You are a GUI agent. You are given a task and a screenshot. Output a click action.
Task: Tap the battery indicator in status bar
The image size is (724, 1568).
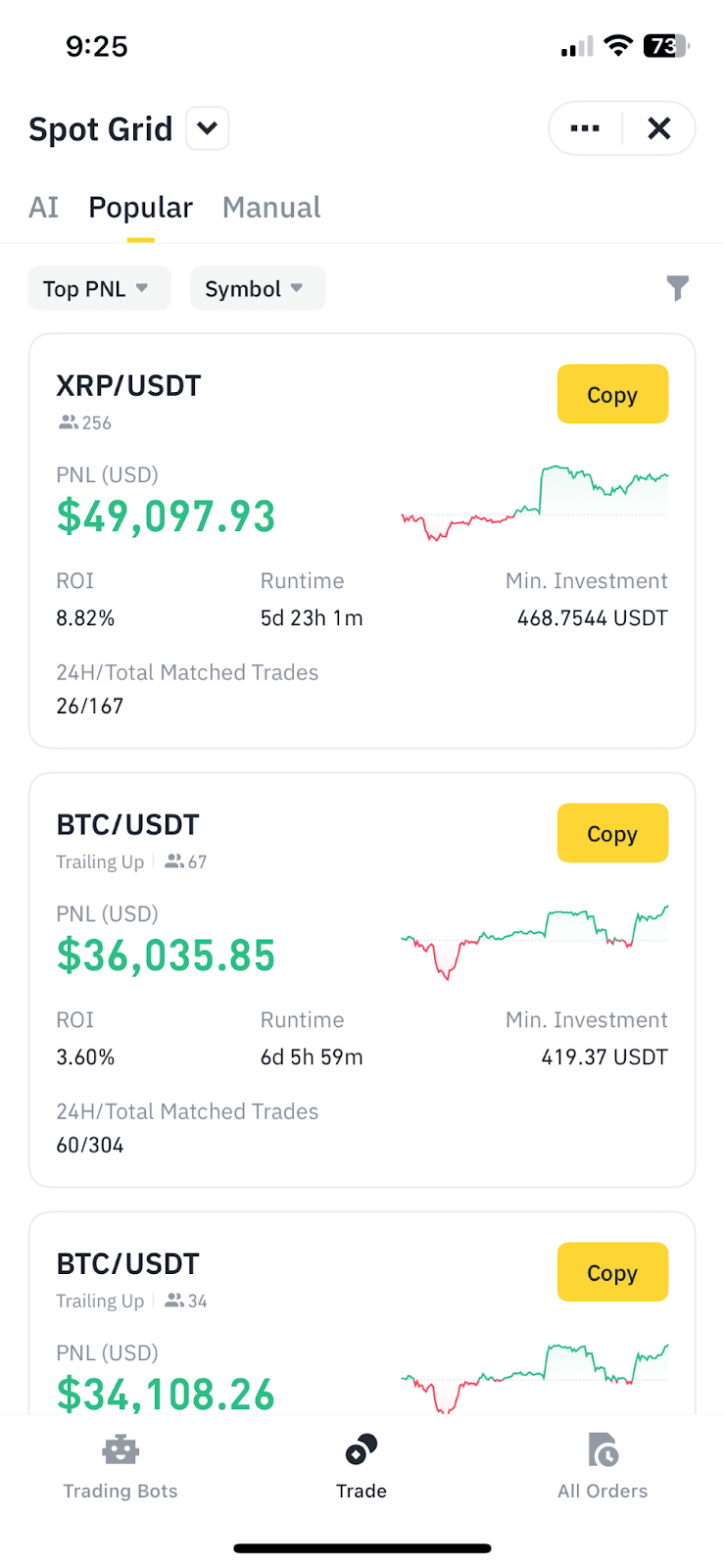click(665, 46)
